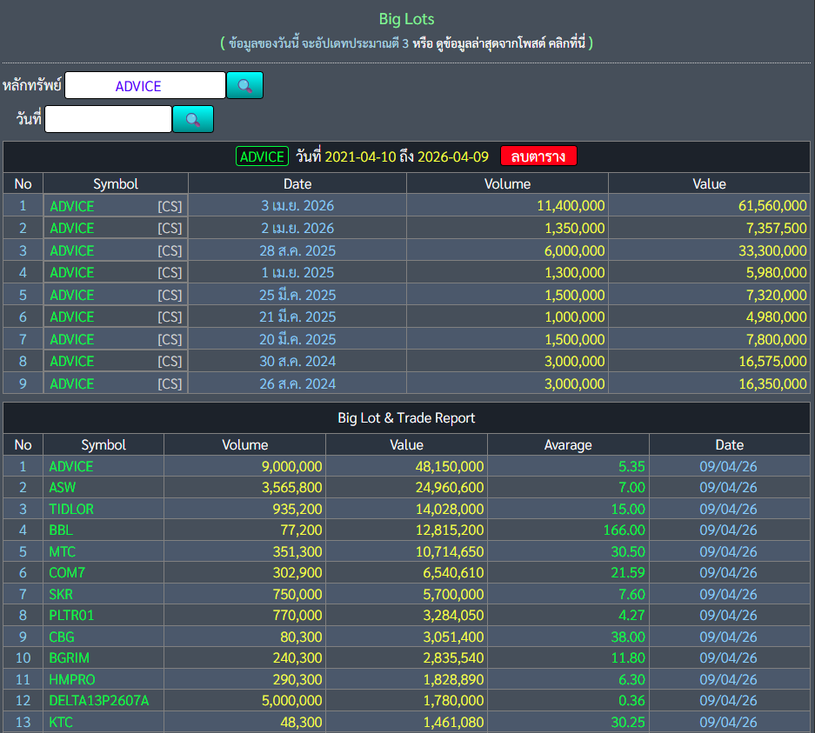815x733 pixels.
Task: Open the HMPRO symbol link
Action: (72, 679)
